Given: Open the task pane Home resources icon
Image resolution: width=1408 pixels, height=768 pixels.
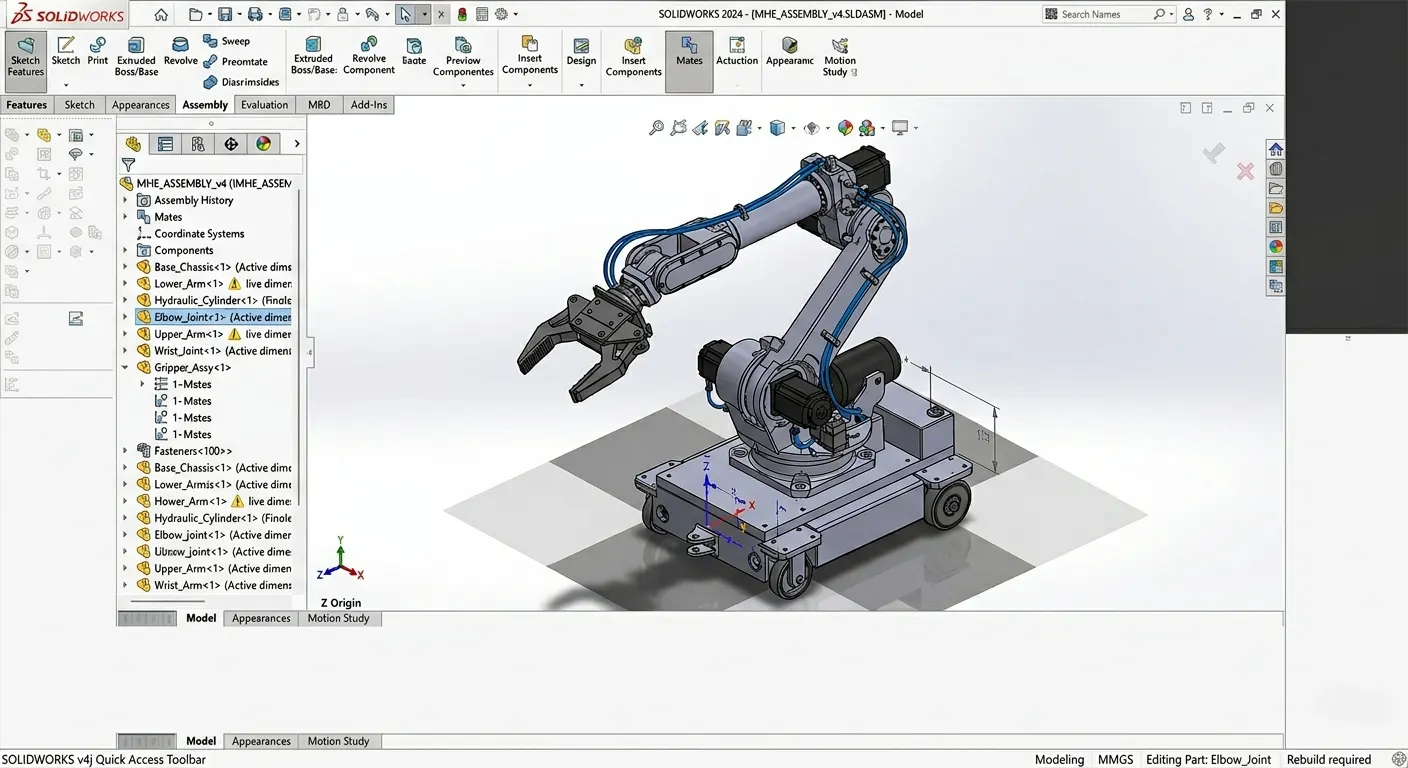Looking at the screenshot, I should (1276, 149).
